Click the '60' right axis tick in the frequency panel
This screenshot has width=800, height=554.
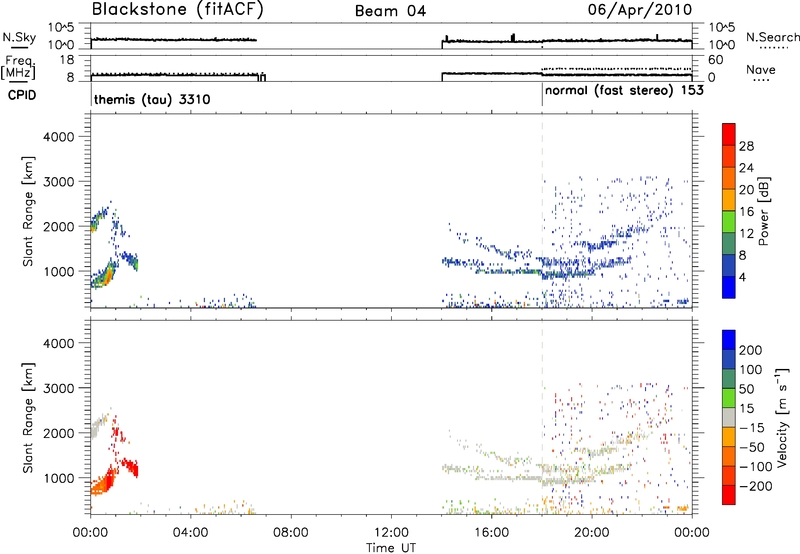point(715,60)
